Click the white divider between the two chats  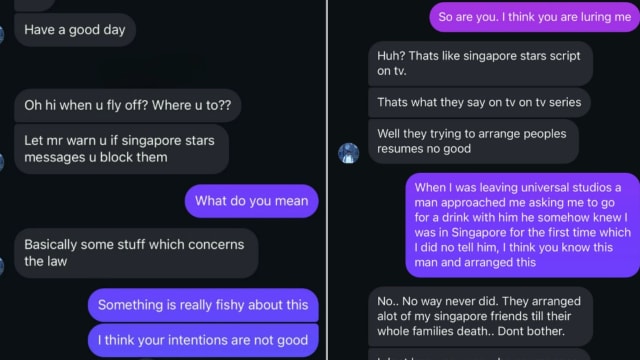pos(327,180)
